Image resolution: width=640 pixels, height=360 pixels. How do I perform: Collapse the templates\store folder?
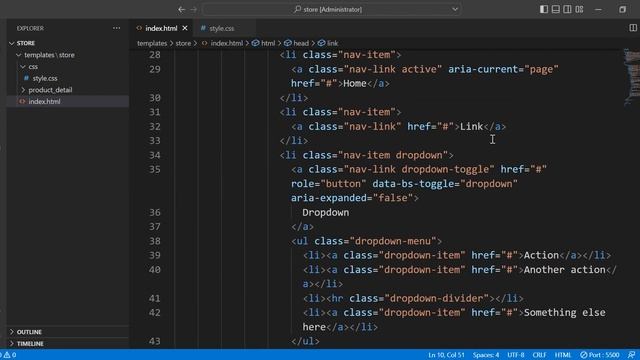[x=49, y=55]
